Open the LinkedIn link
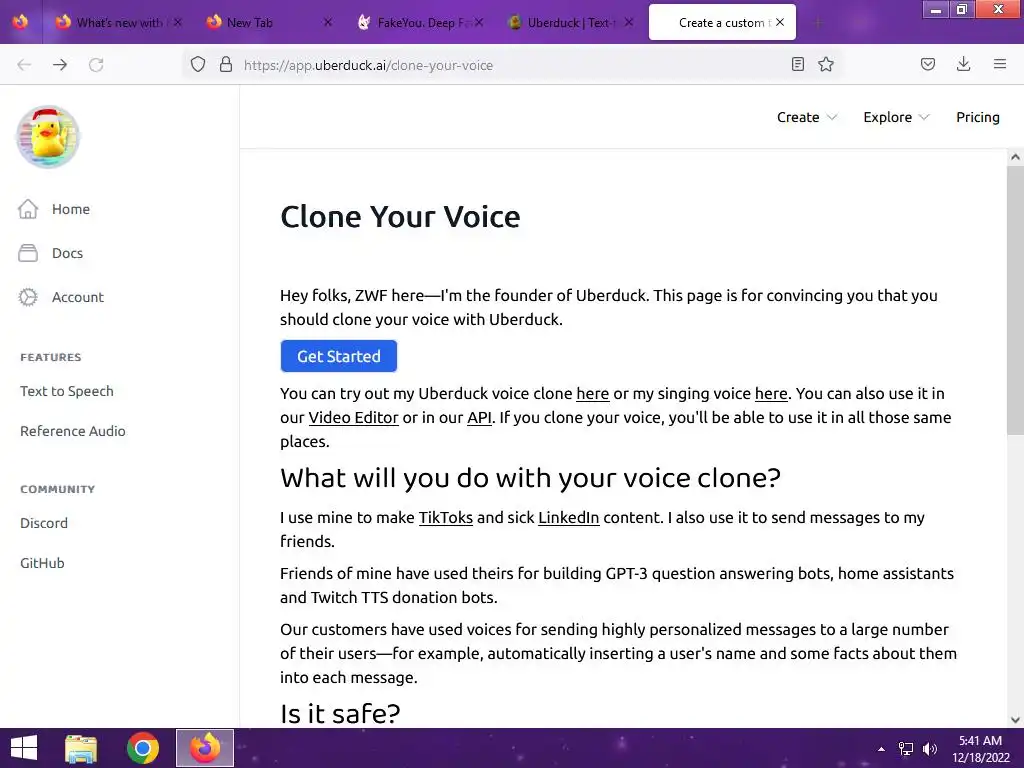1024x768 pixels. point(568,517)
